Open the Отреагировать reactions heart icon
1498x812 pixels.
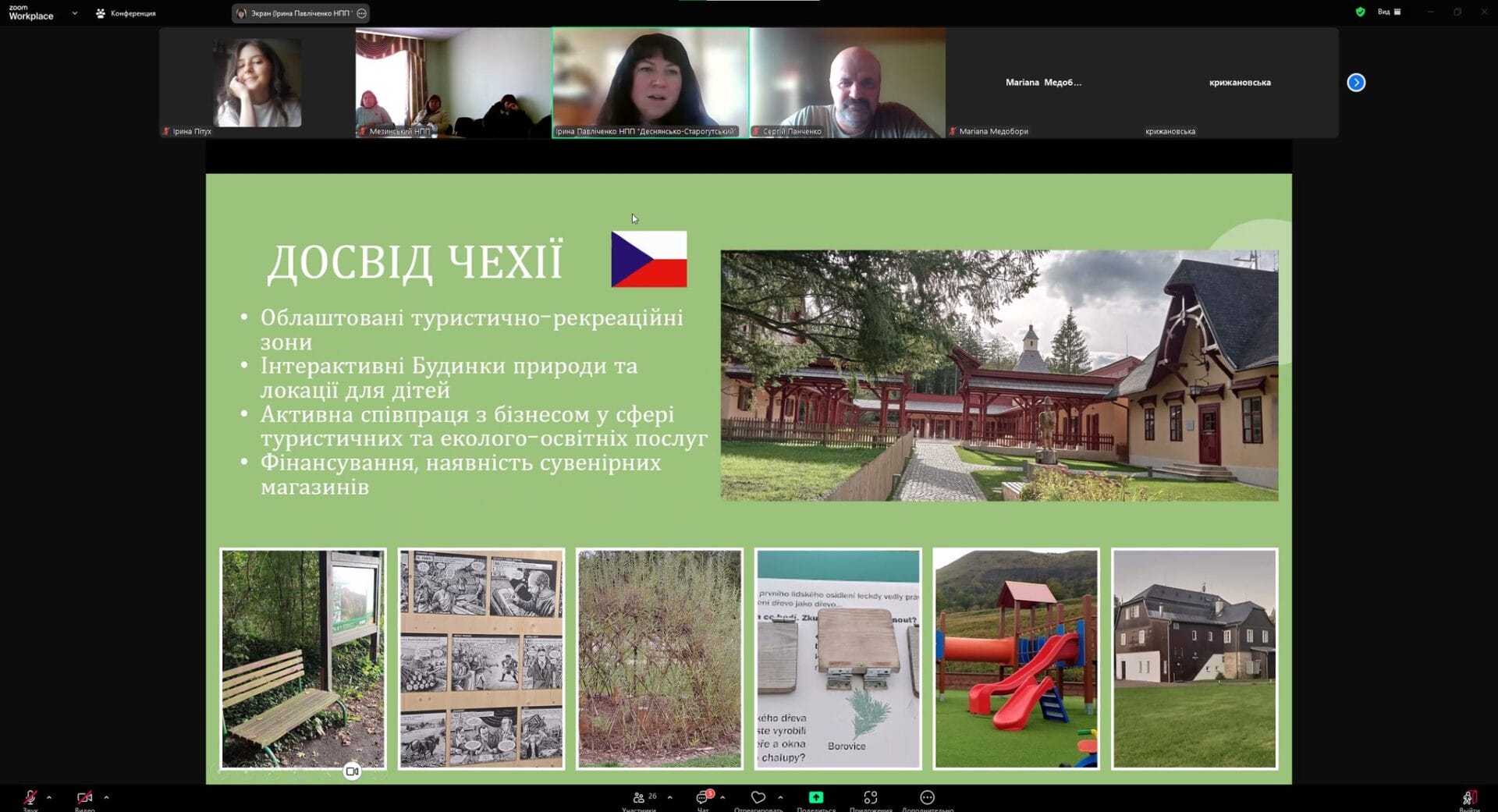point(758,797)
